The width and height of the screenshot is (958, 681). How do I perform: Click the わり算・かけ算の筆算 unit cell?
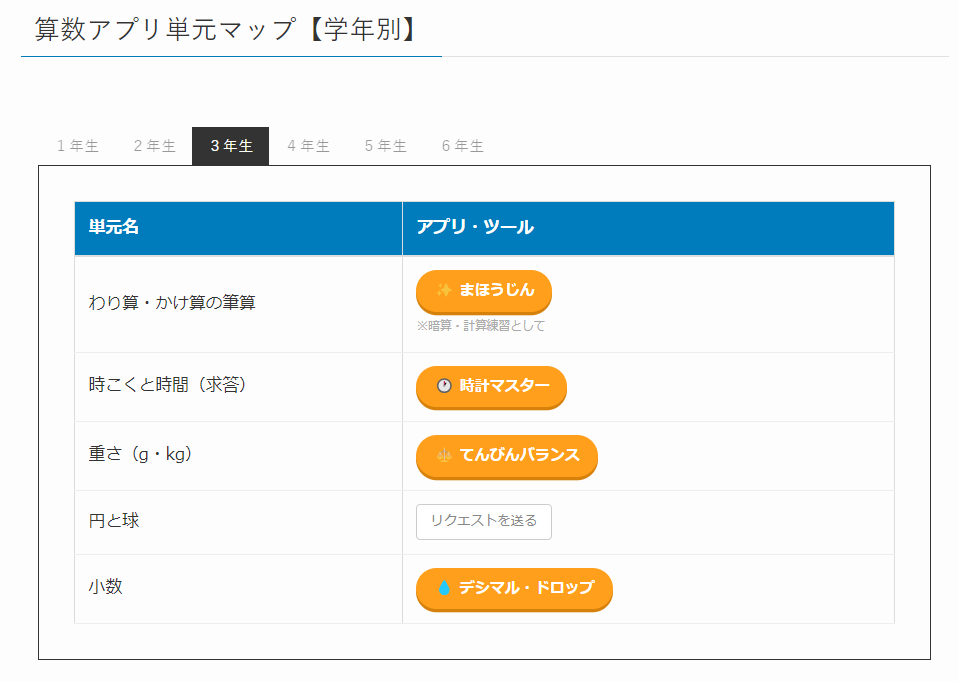pyautogui.click(x=172, y=302)
